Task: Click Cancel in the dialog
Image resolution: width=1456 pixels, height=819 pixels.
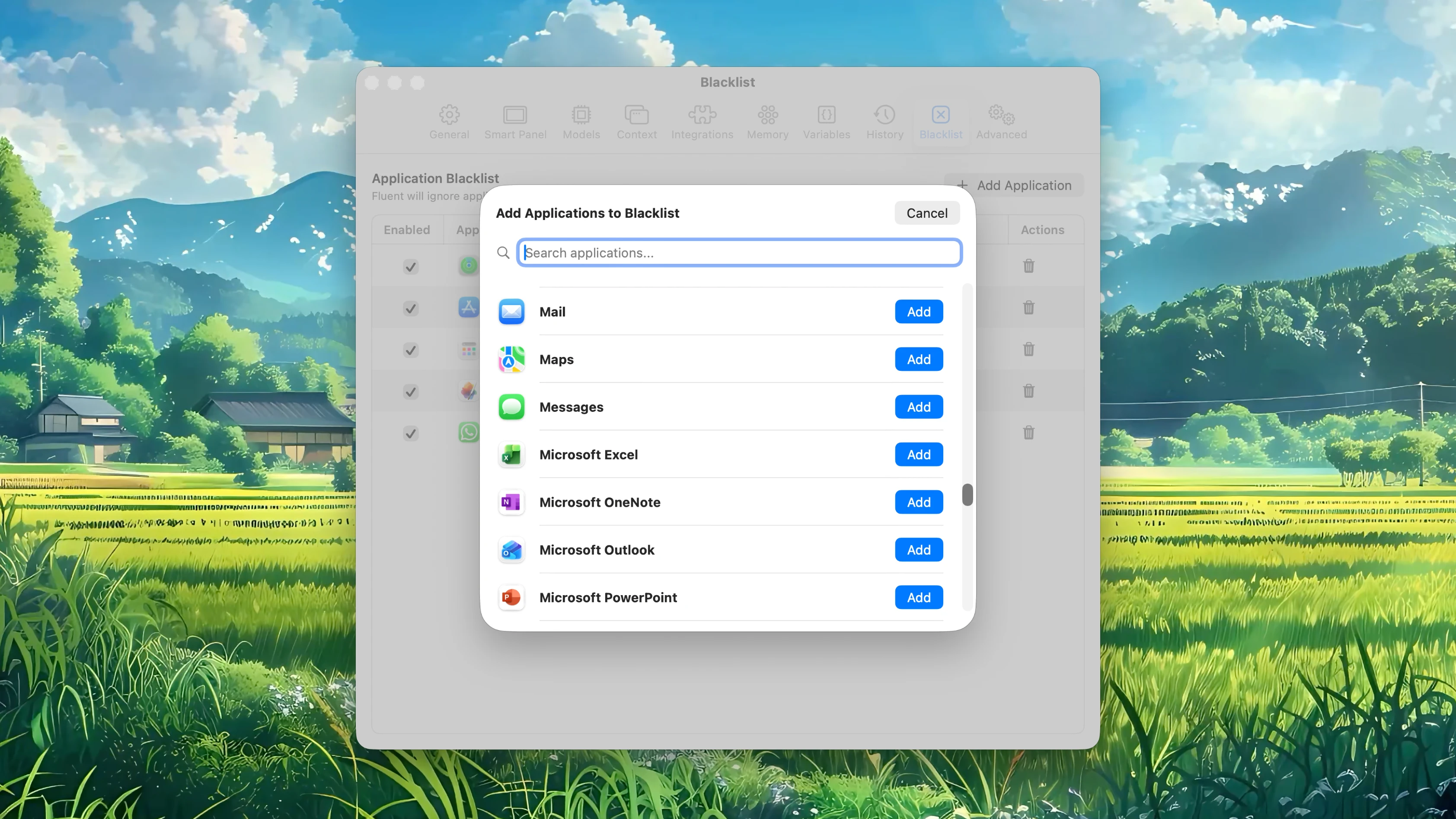Action: (x=927, y=213)
